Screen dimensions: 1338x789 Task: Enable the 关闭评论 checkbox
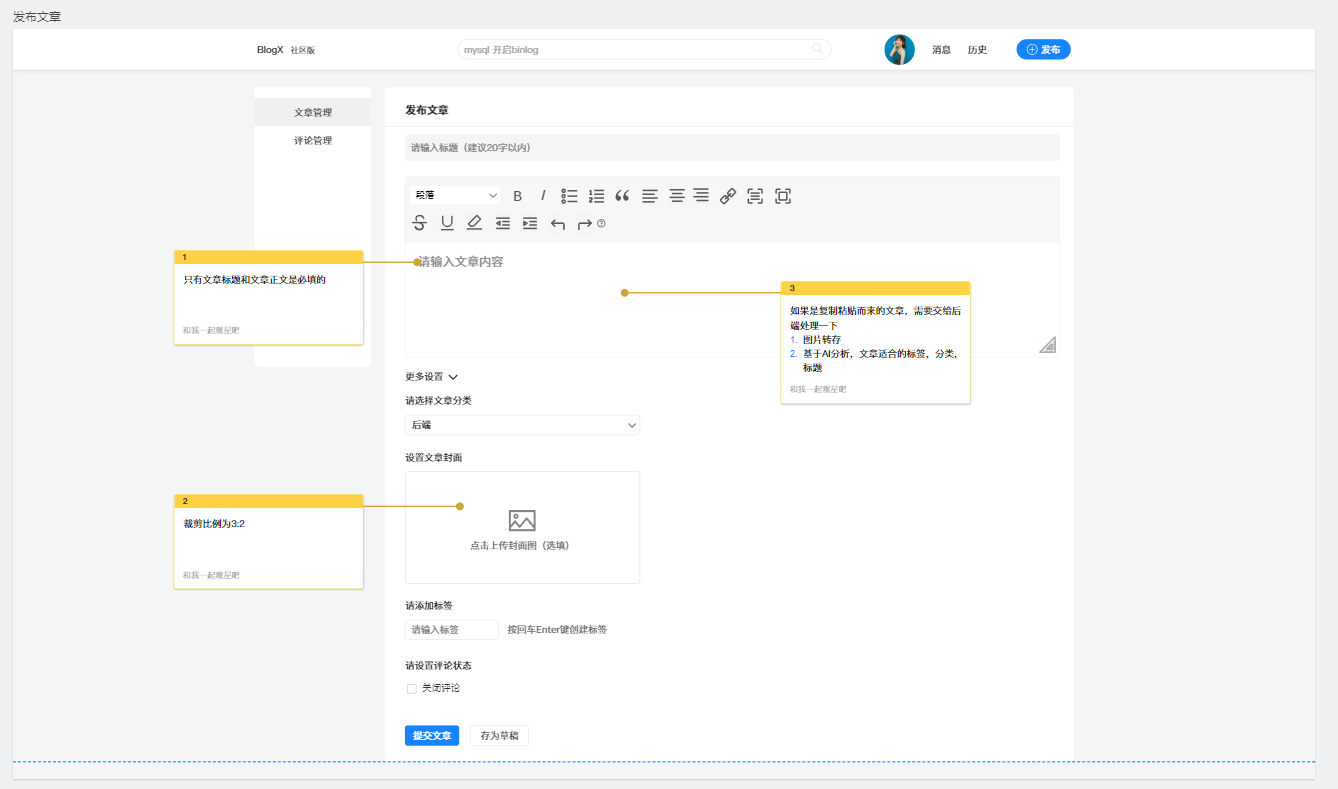[x=411, y=689]
